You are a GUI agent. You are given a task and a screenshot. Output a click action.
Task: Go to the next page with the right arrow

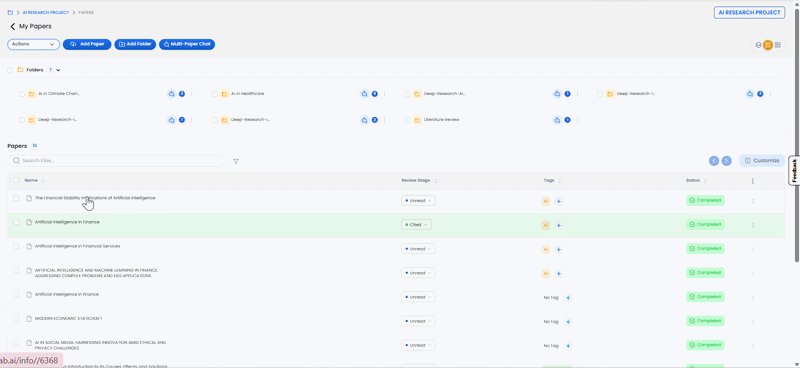coord(727,161)
